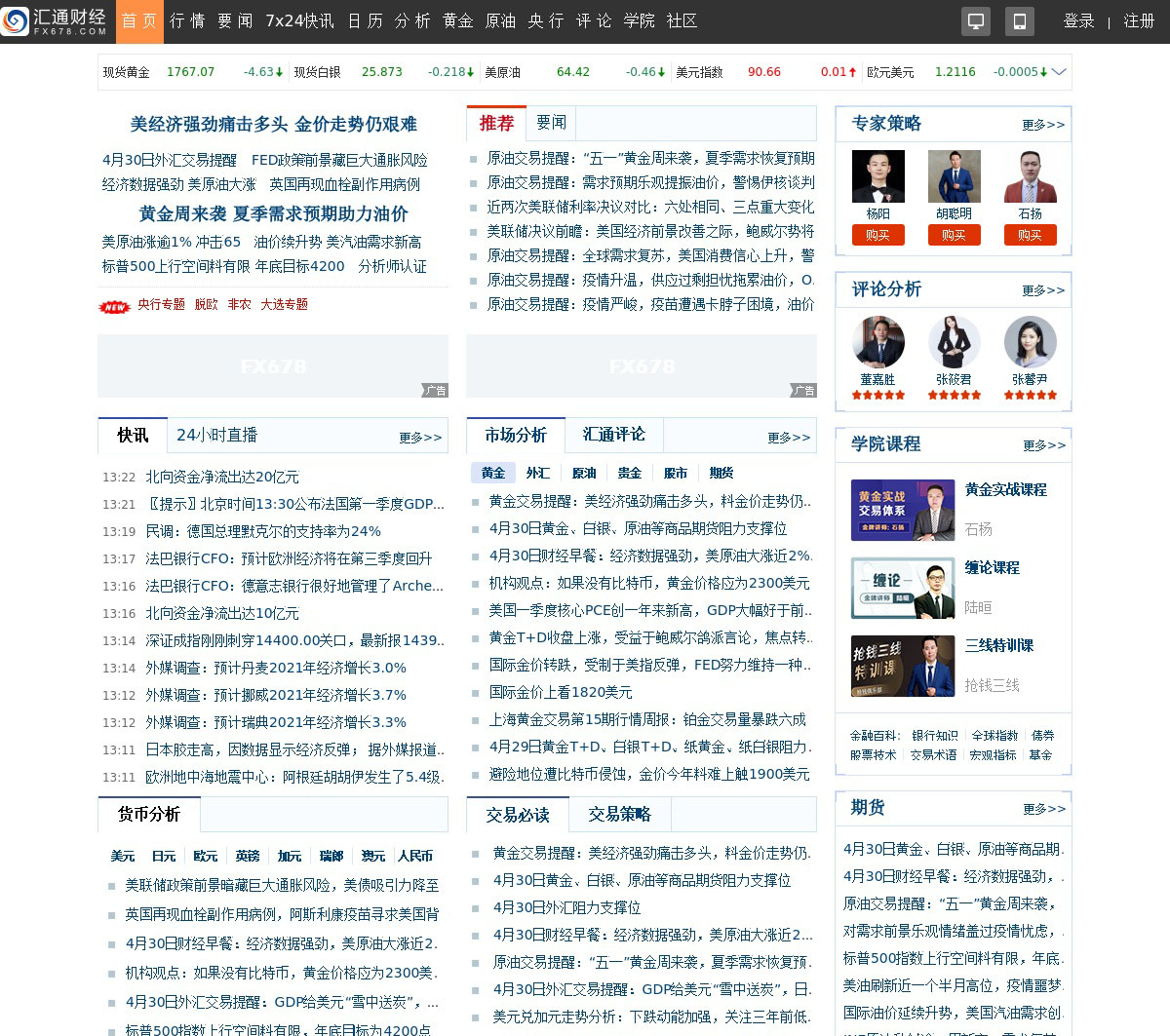Image resolution: width=1170 pixels, height=1036 pixels.
Task: Open expert 杨阳's profile photo
Action: click(x=877, y=176)
